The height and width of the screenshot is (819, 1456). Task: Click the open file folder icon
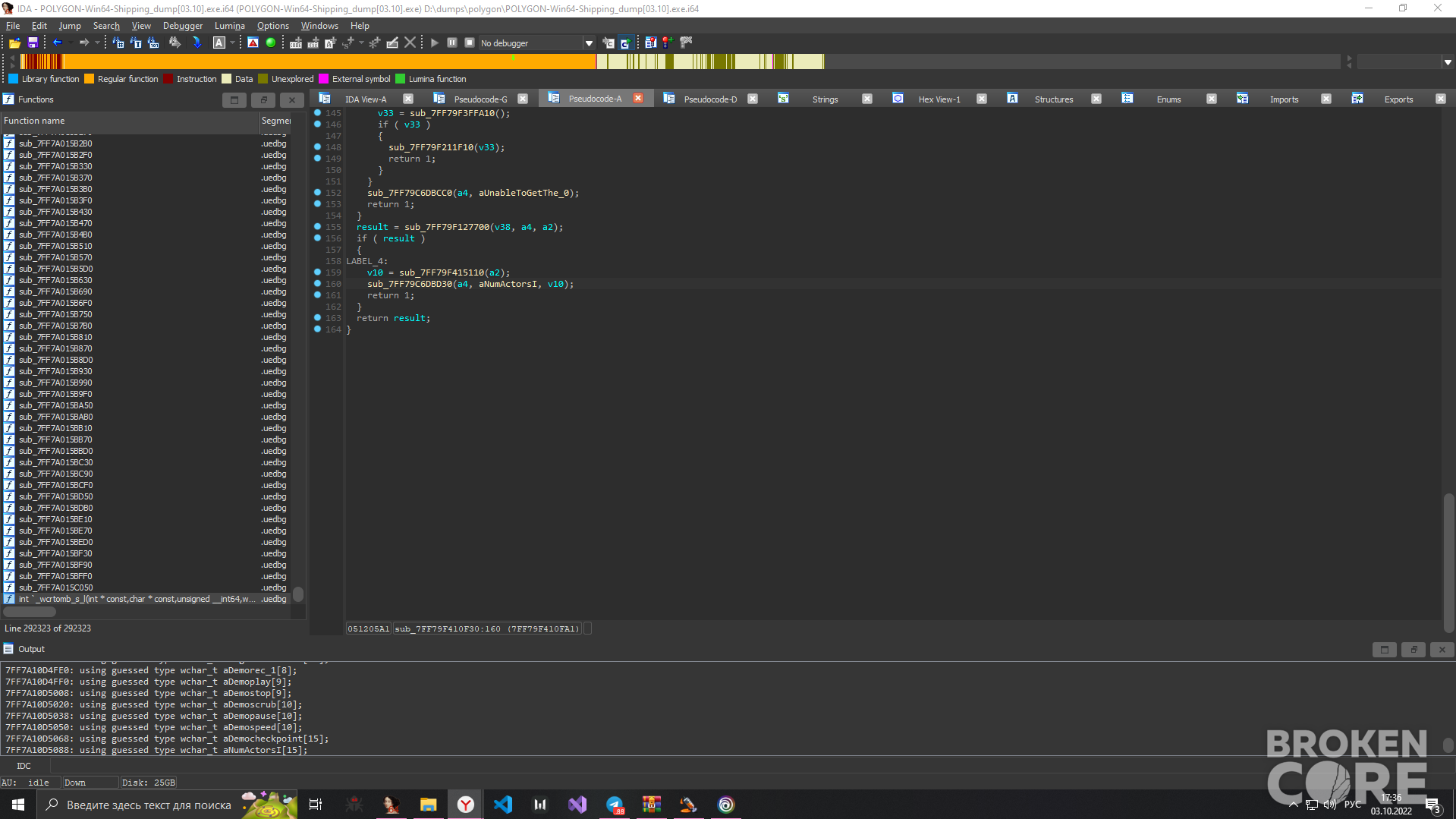point(14,43)
